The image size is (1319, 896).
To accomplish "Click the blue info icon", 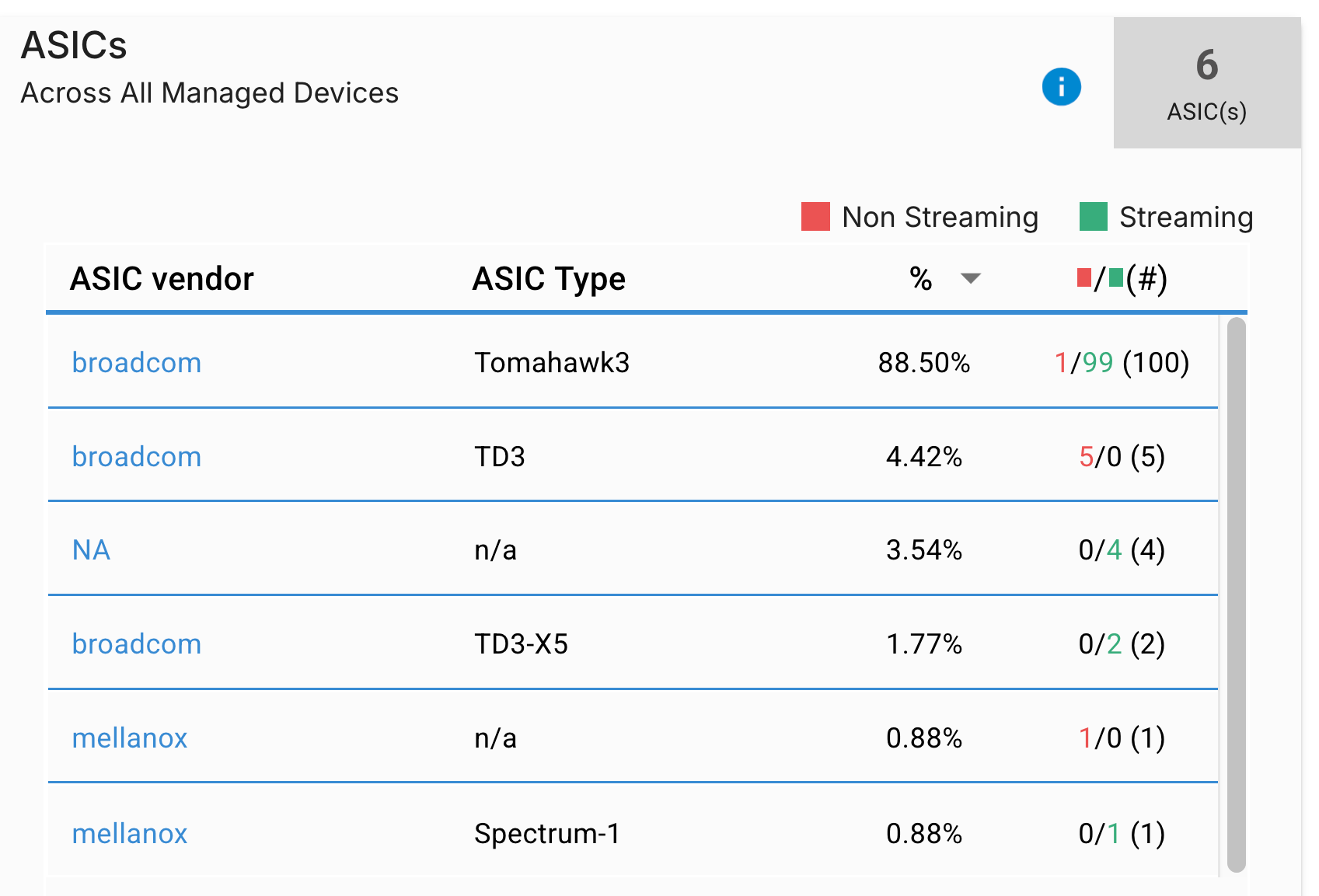I will [1061, 86].
